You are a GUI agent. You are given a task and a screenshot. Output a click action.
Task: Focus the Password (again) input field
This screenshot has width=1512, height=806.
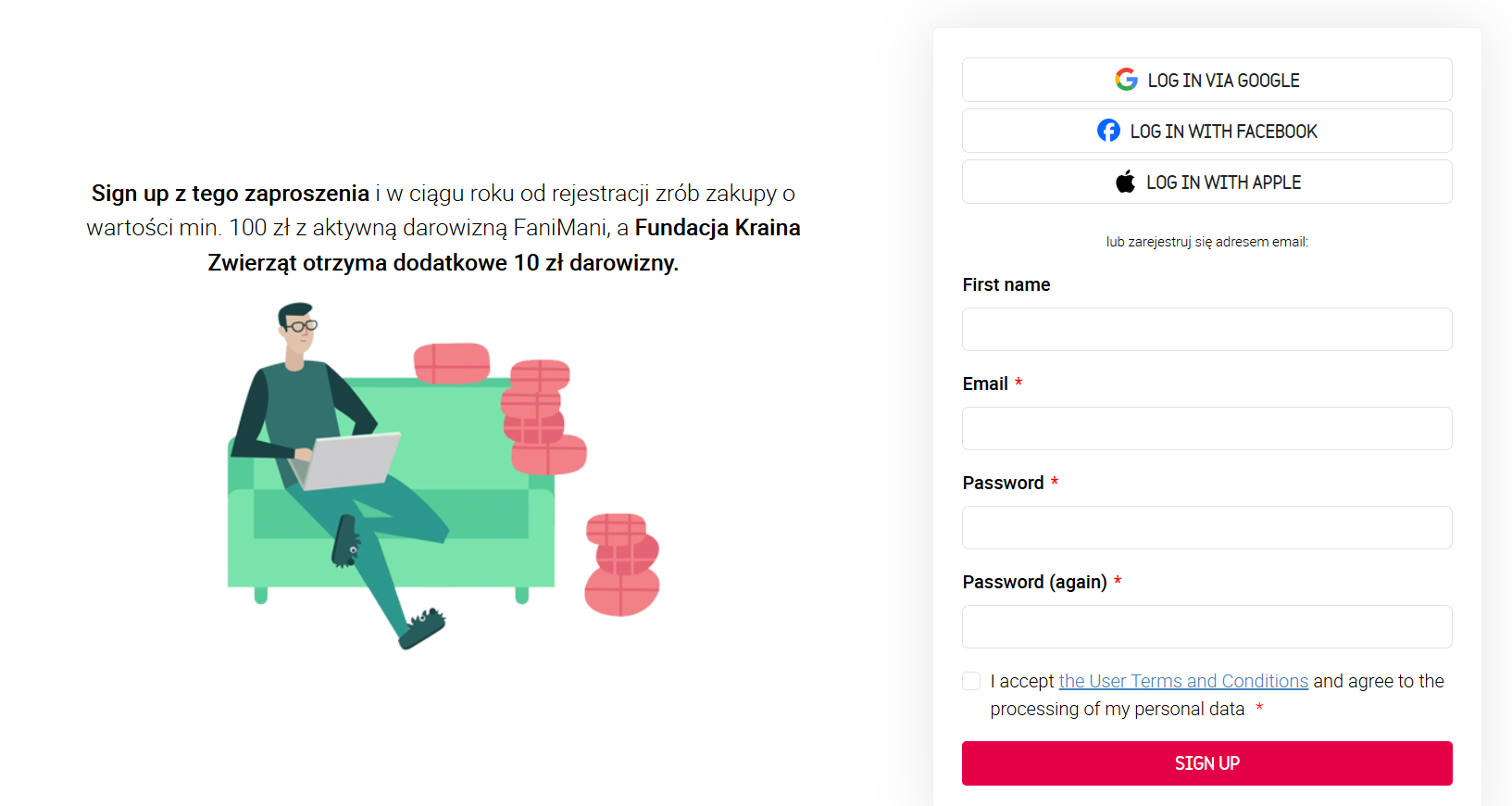pos(1206,627)
